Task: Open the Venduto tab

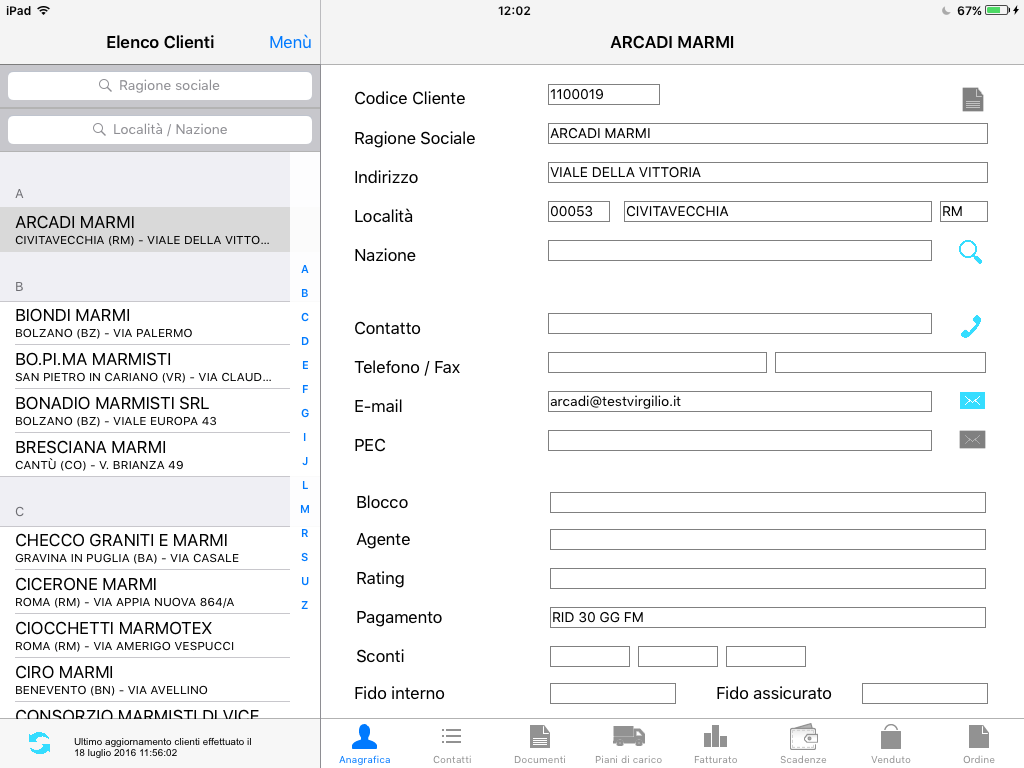Action: point(891,744)
